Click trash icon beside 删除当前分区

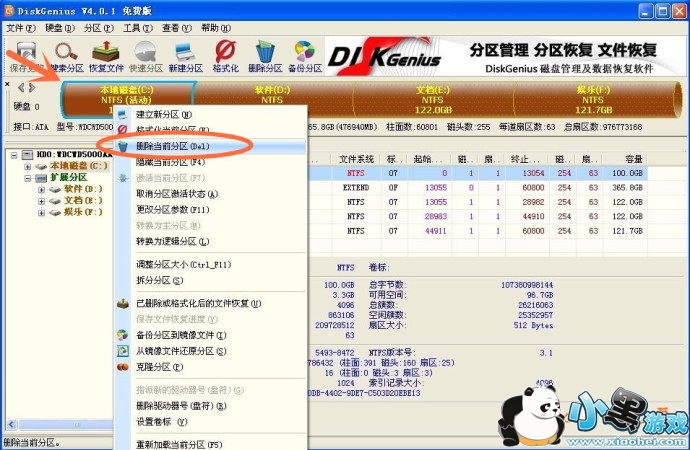pos(123,146)
